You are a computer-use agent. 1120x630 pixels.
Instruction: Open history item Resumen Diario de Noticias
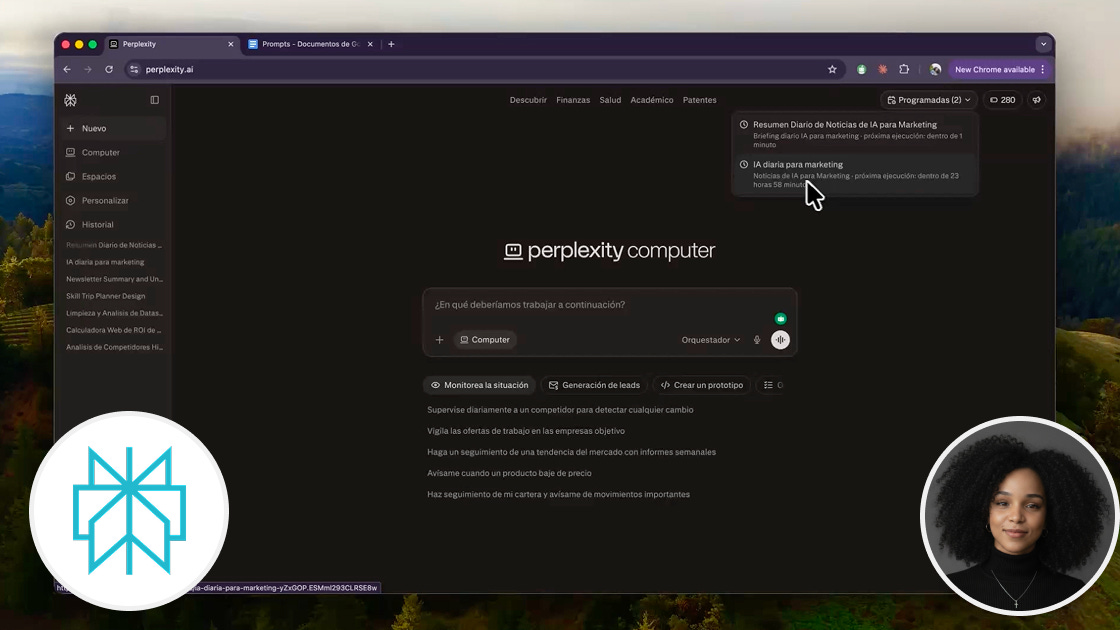[114, 245]
